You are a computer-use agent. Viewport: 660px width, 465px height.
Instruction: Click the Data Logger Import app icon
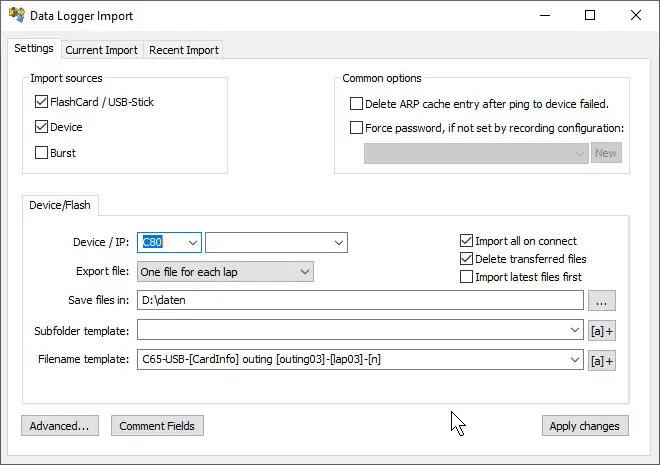(16, 16)
